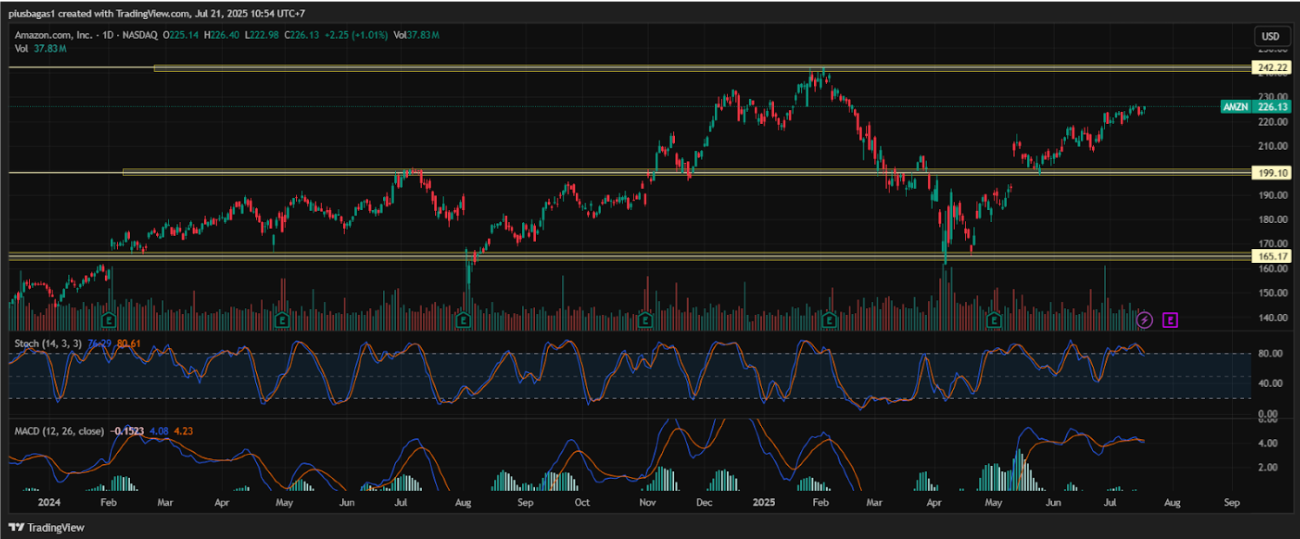The image size is (1300, 539).
Task: Click the 140.00 price axis label
Action: coord(1271,318)
